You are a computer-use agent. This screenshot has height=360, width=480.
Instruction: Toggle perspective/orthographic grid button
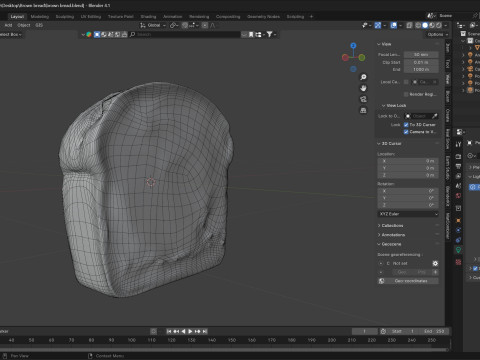click(x=363, y=110)
